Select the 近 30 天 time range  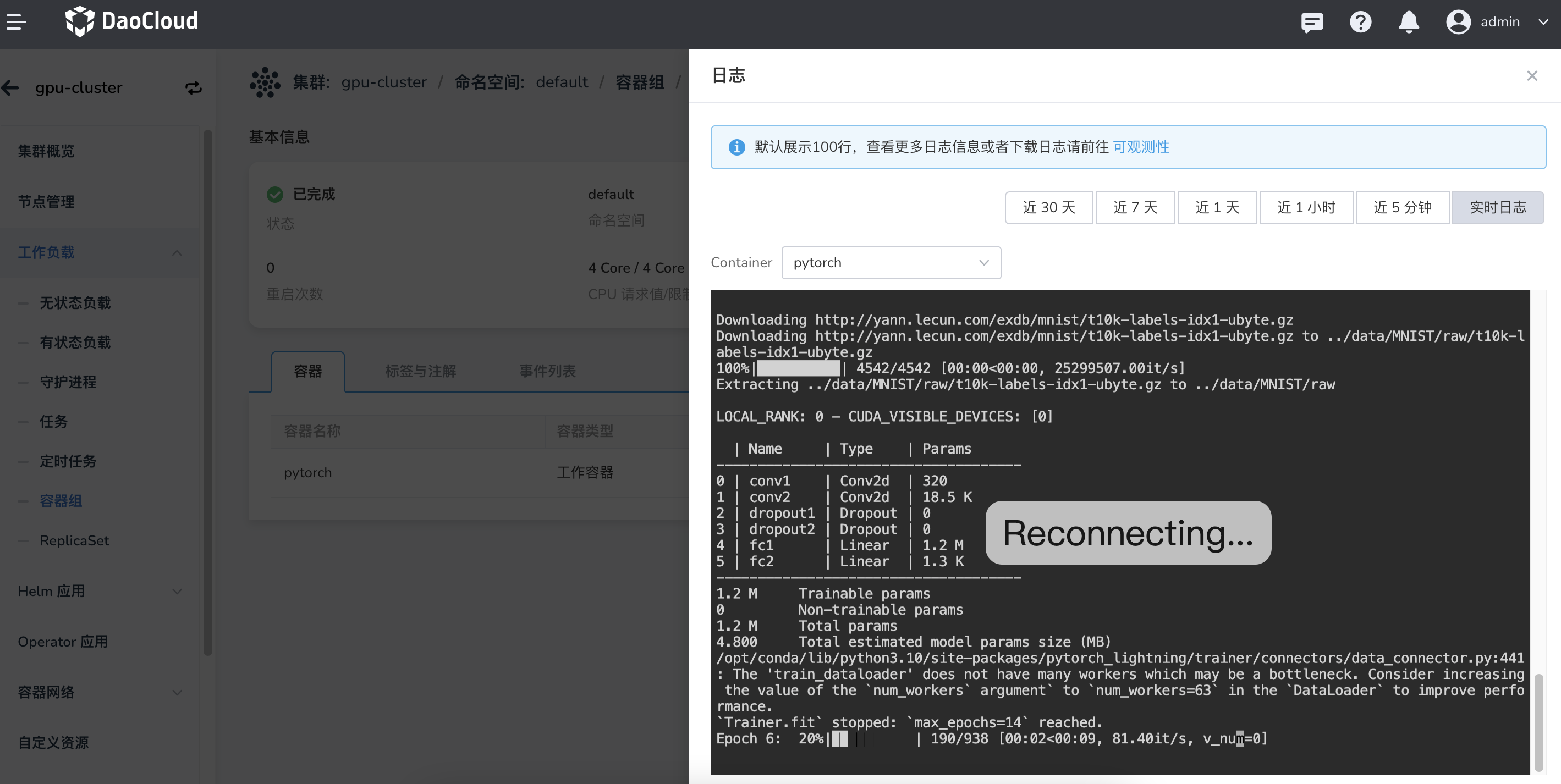1048,208
